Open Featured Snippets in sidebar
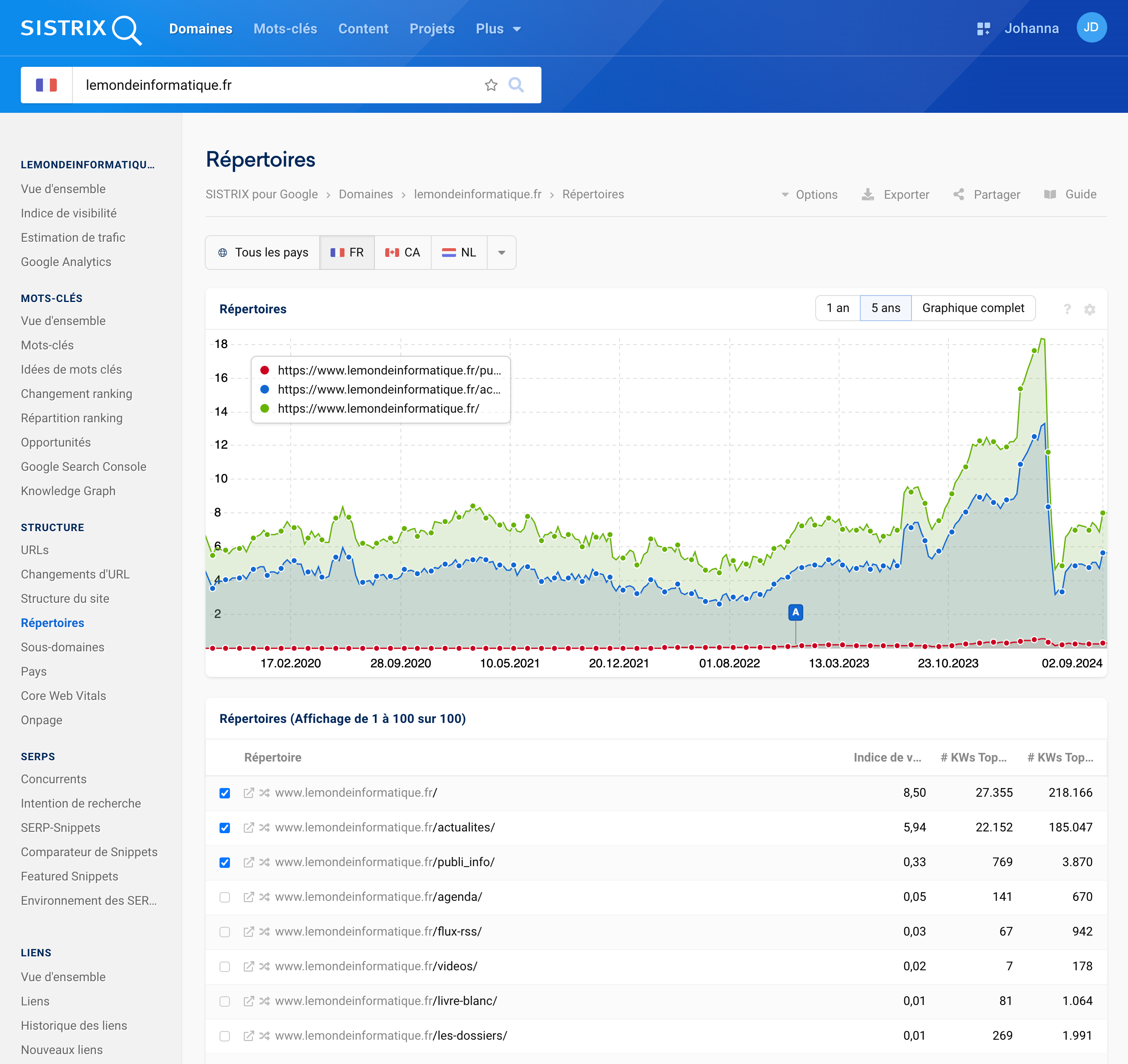The image size is (1128, 1064). click(x=69, y=876)
